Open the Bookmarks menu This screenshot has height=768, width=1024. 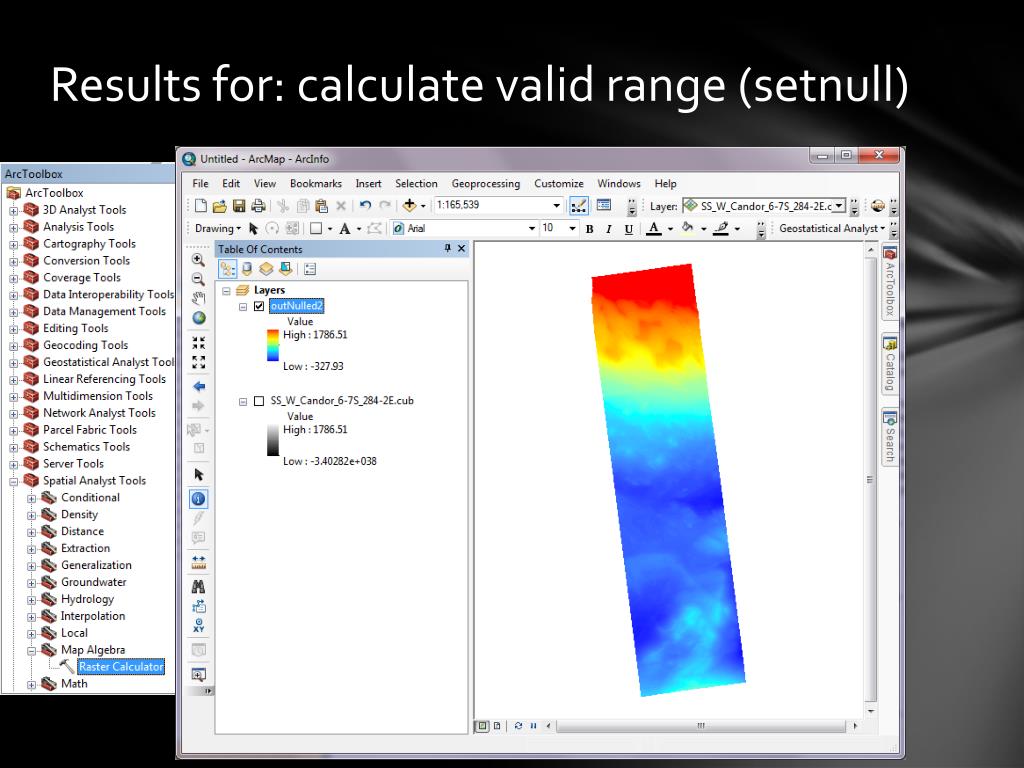[315, 184]
